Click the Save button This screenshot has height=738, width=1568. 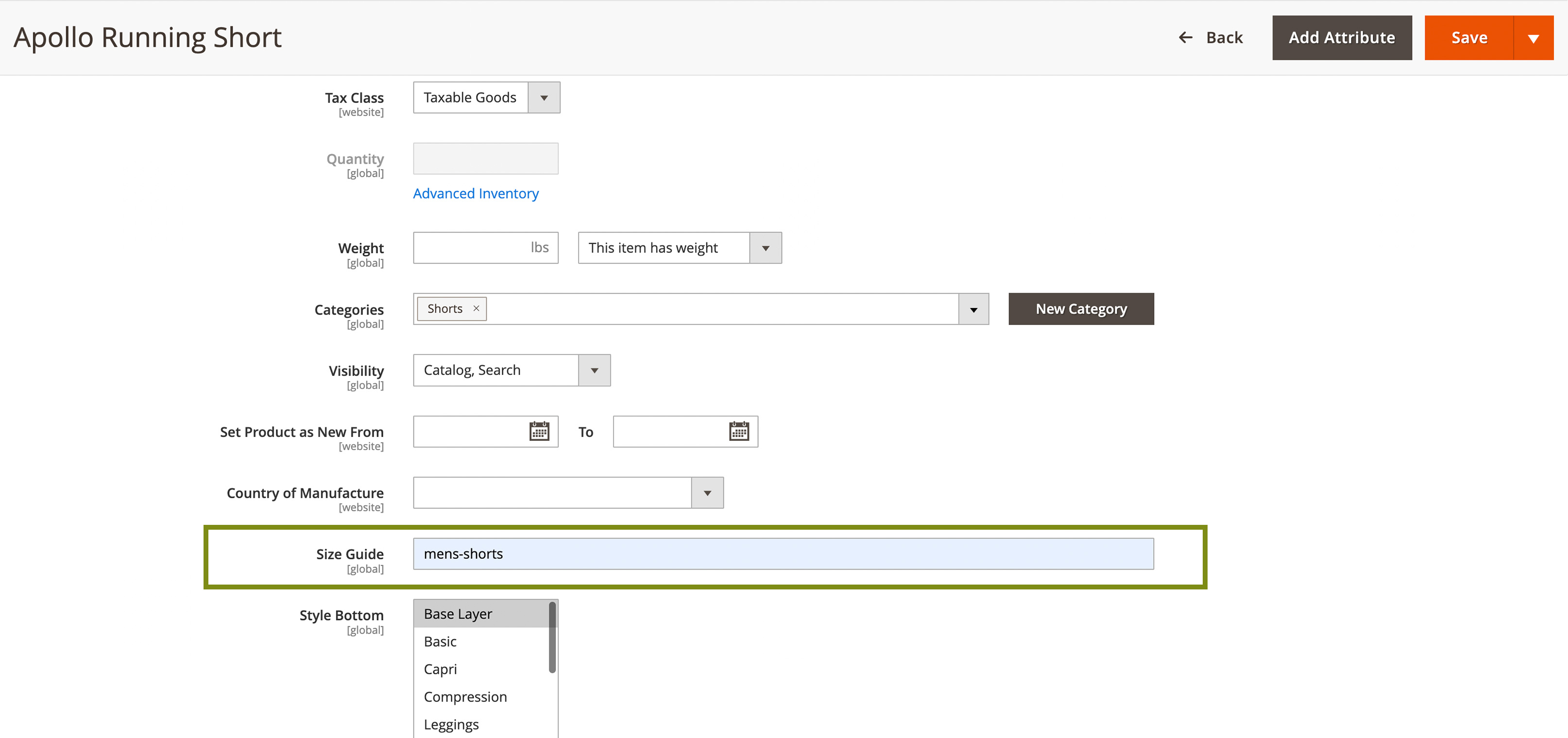(x=1468, y=38)
